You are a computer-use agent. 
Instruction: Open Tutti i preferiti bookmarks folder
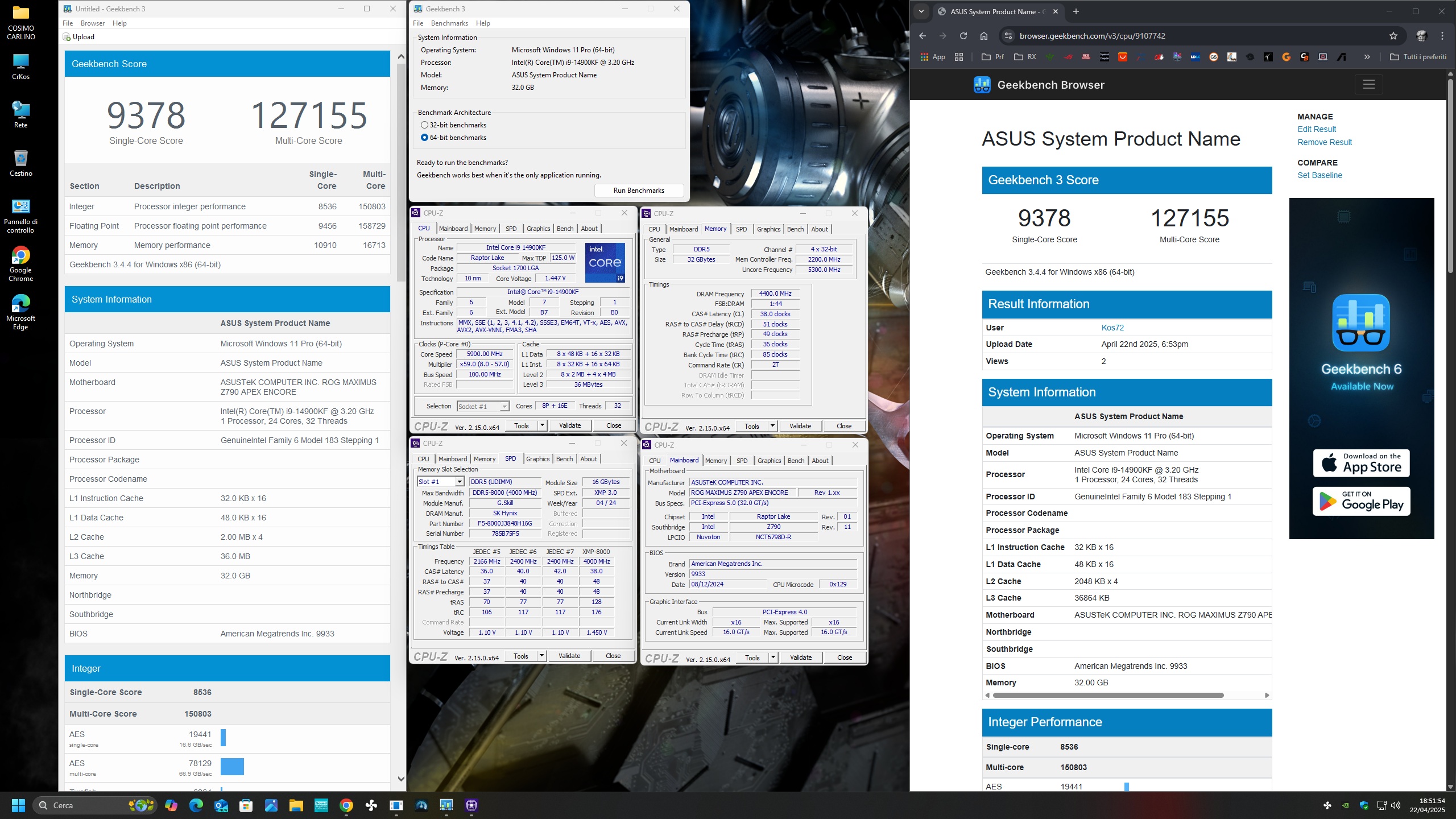click(1418, 57)
